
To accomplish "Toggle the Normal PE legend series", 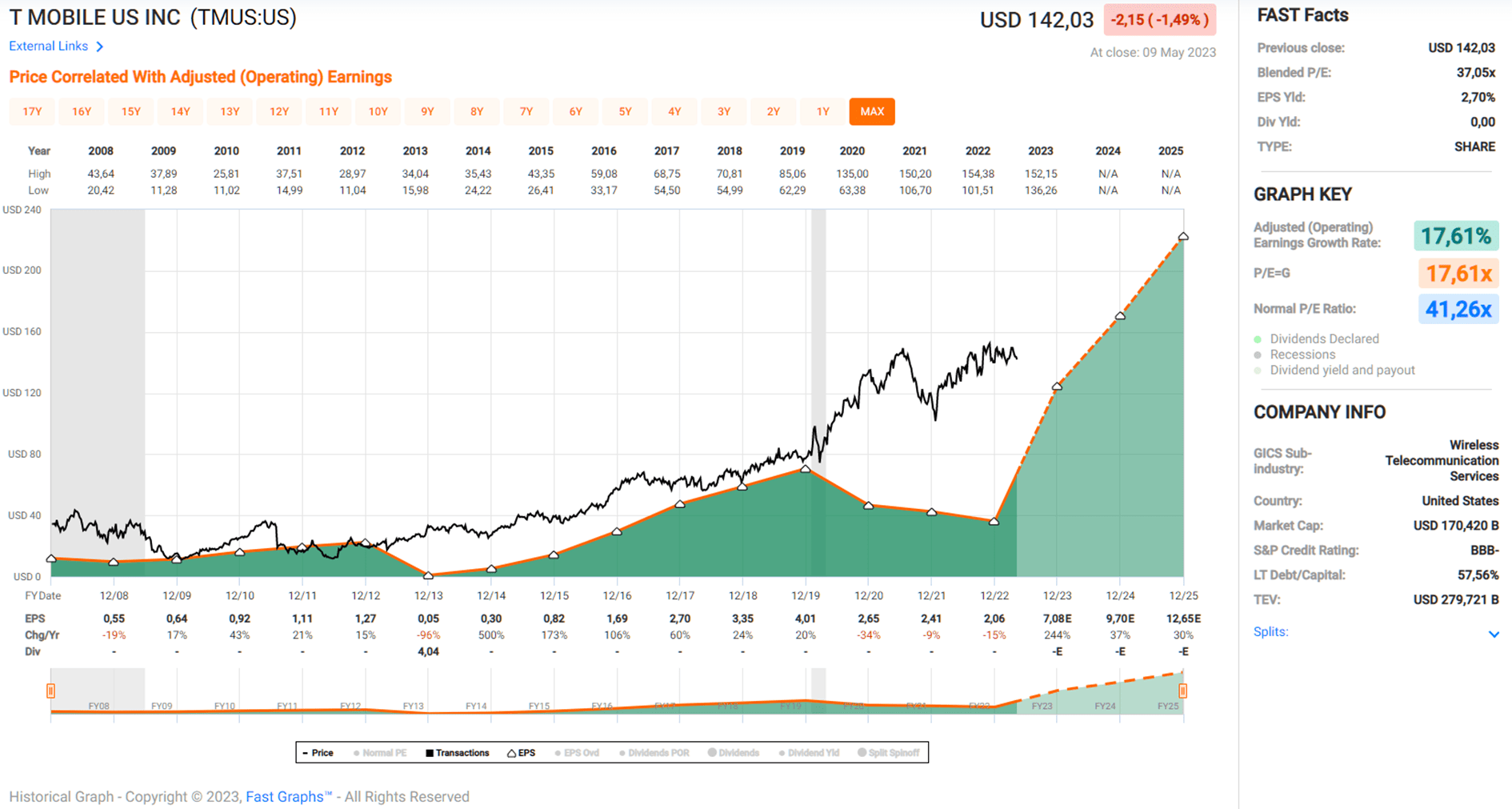I will coord(380,753).
